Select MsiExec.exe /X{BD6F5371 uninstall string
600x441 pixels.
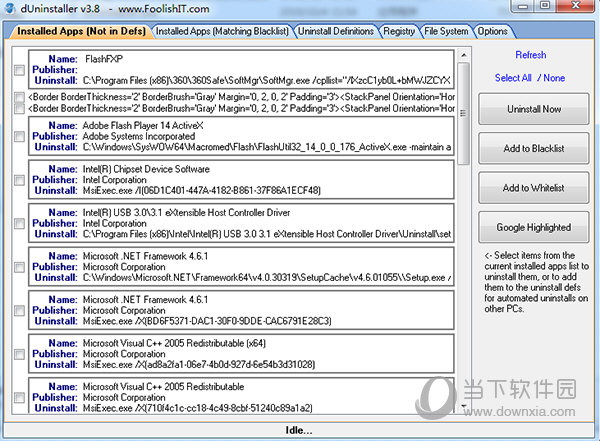[207, 321]
